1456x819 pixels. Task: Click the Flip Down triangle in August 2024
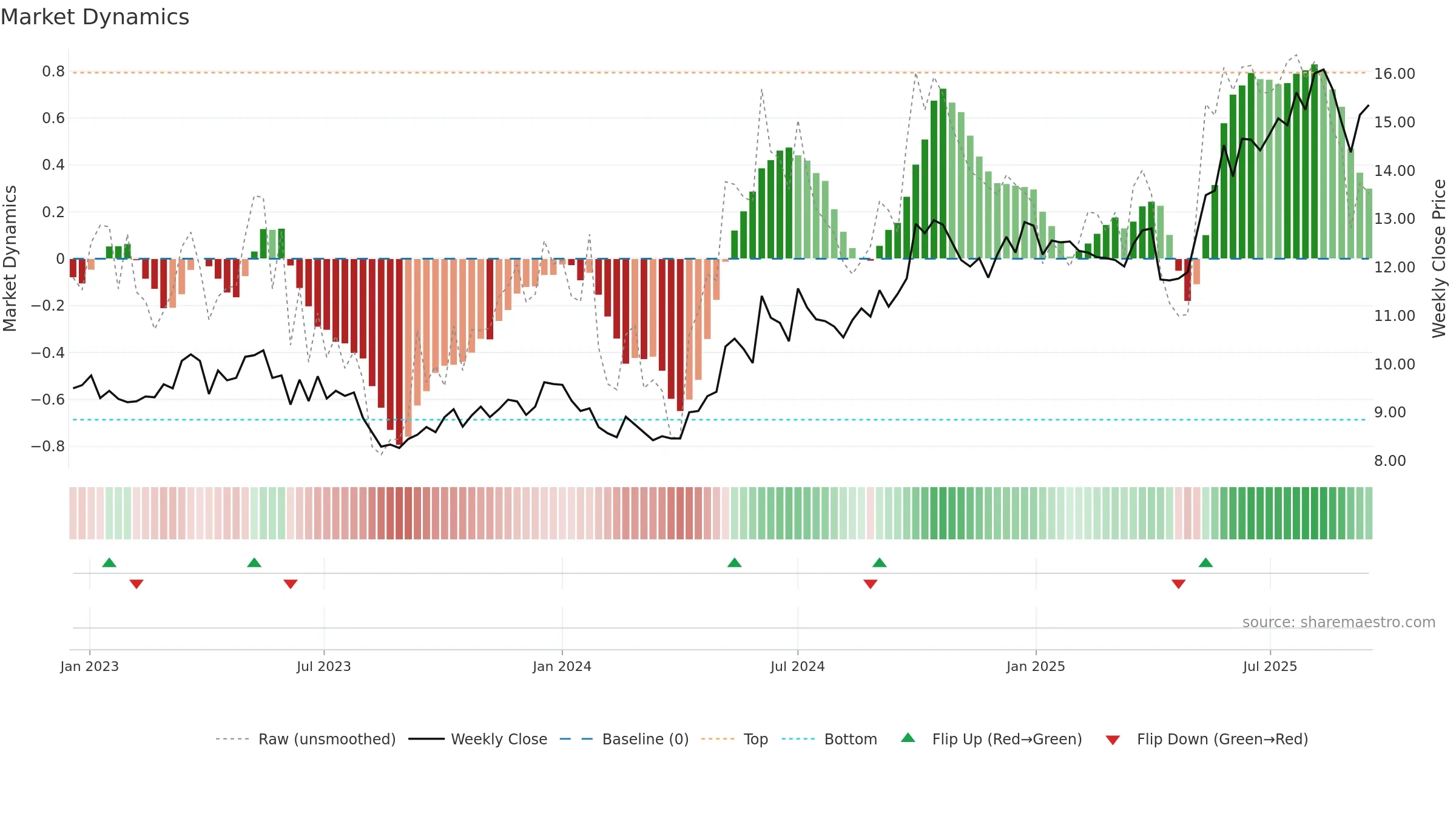(871, 584)
